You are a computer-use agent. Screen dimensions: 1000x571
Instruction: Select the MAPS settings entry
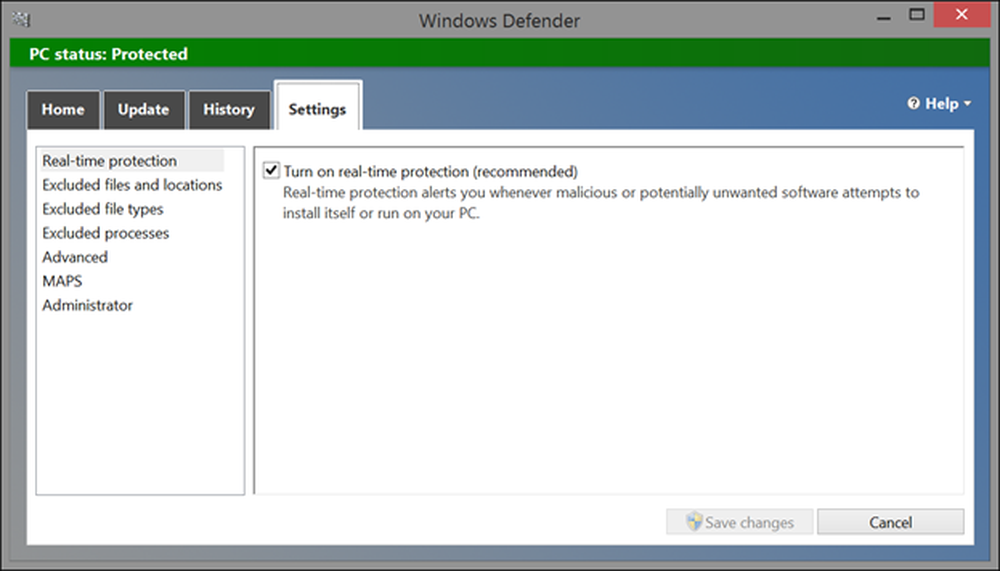[x=62, y=281]
